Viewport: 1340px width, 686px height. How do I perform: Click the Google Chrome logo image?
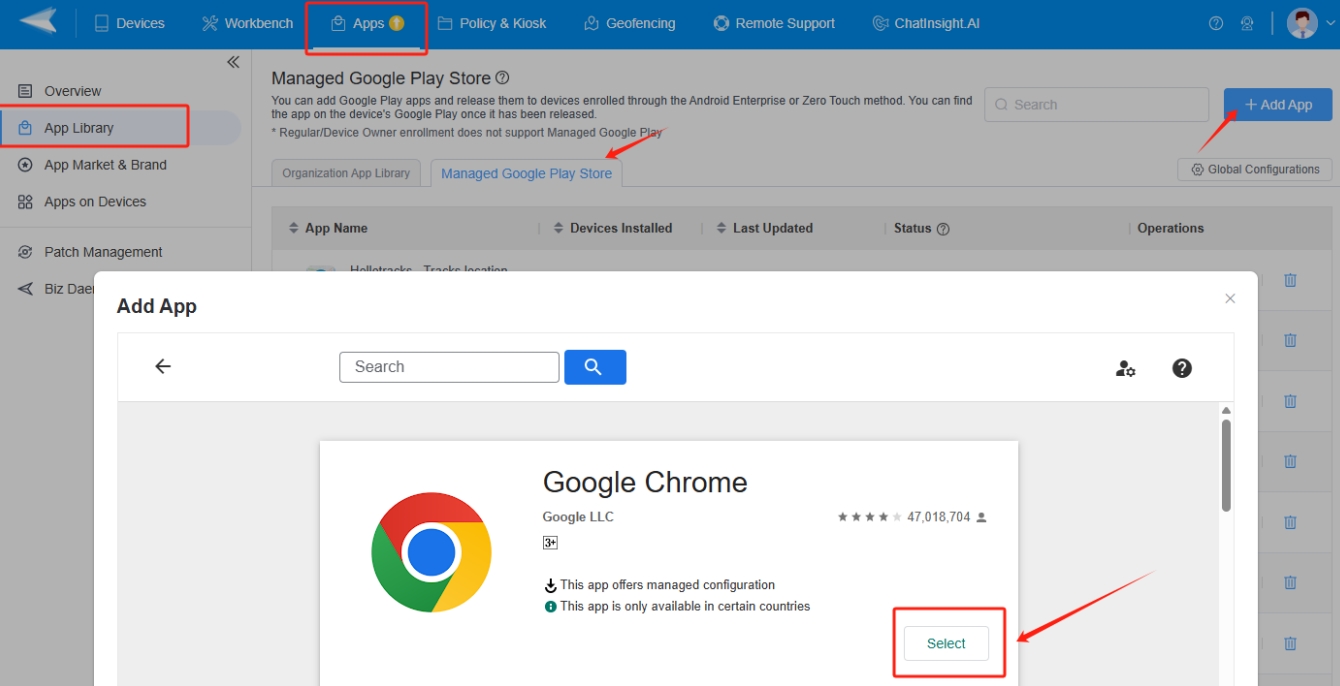[431, 552]
